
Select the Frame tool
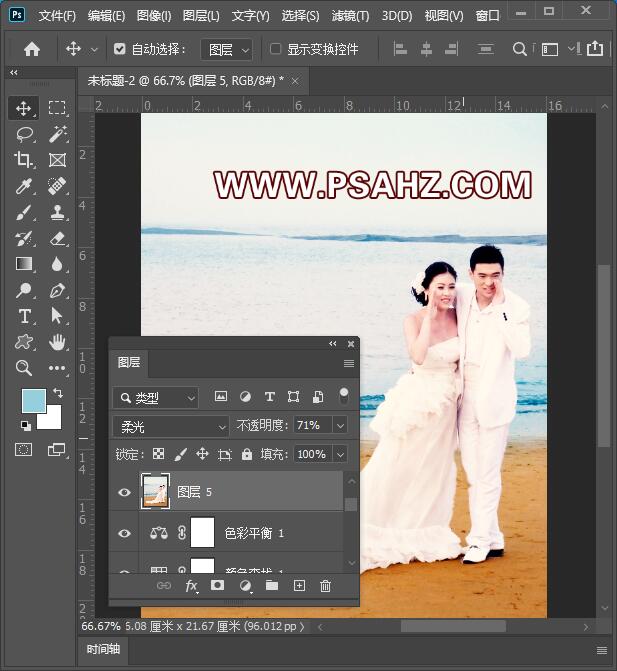click(x=57, y=160)
